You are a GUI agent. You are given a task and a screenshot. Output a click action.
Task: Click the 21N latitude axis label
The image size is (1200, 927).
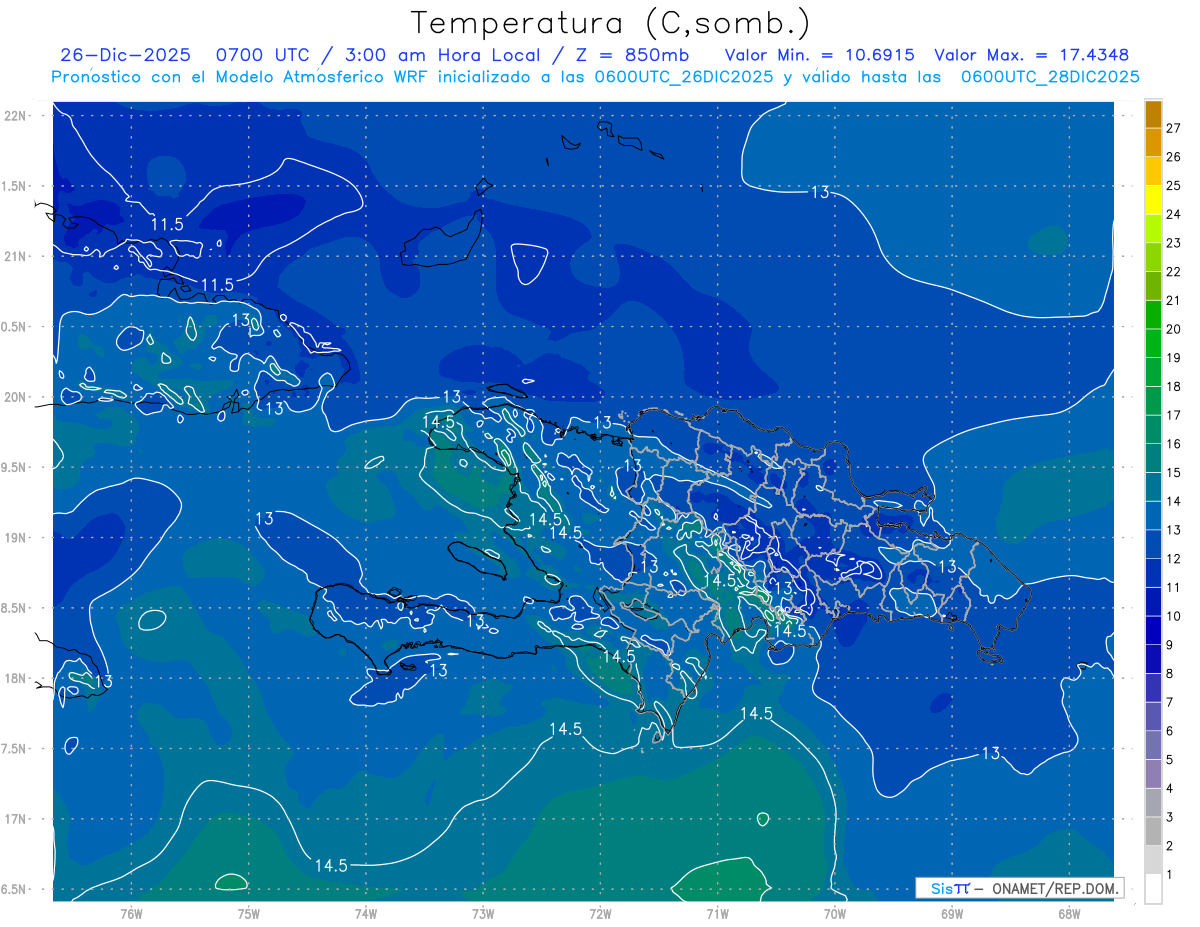click(16, 256)
